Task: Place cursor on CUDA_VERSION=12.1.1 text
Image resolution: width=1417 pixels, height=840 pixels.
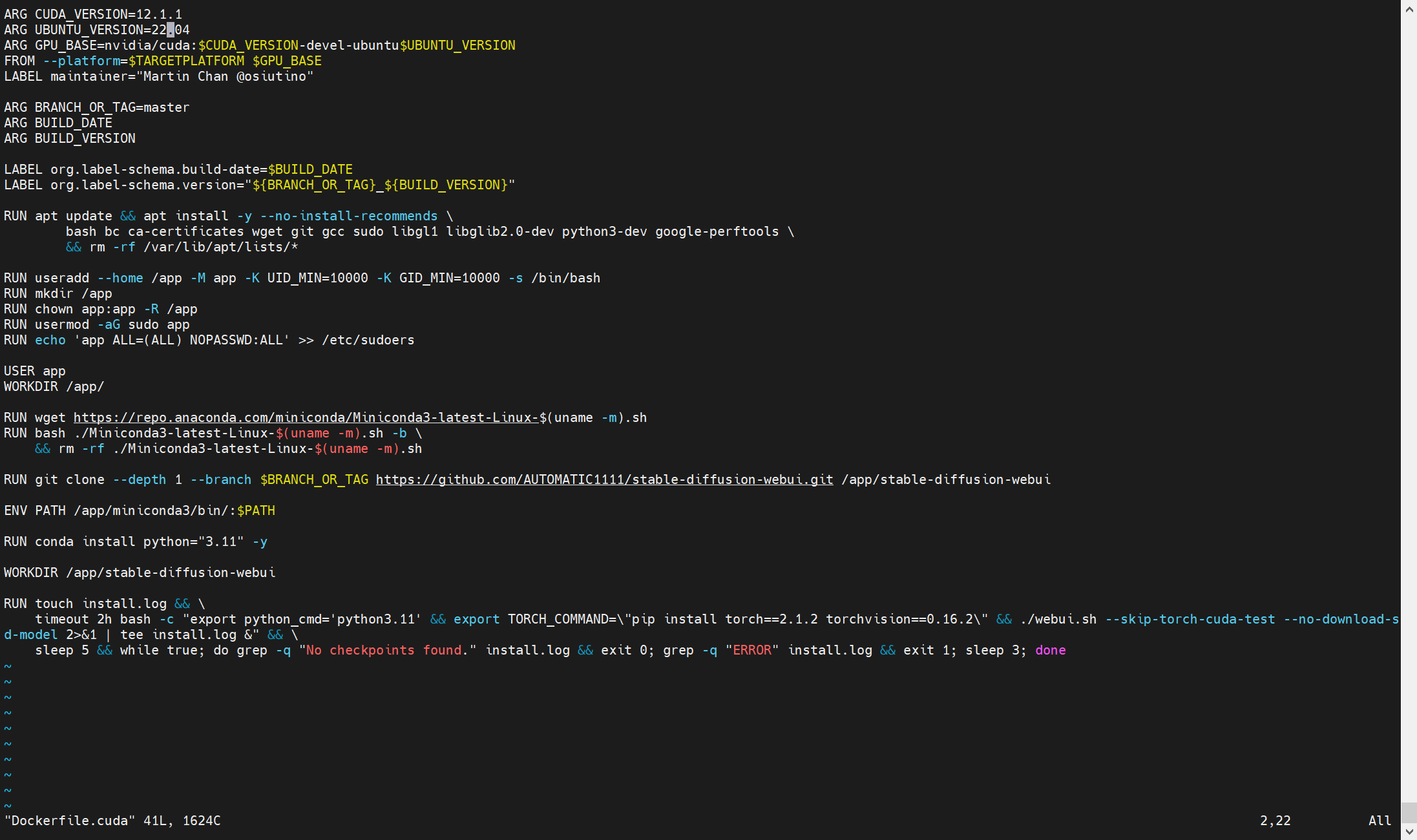Action: pyautogui.click(x=108, y=14)
